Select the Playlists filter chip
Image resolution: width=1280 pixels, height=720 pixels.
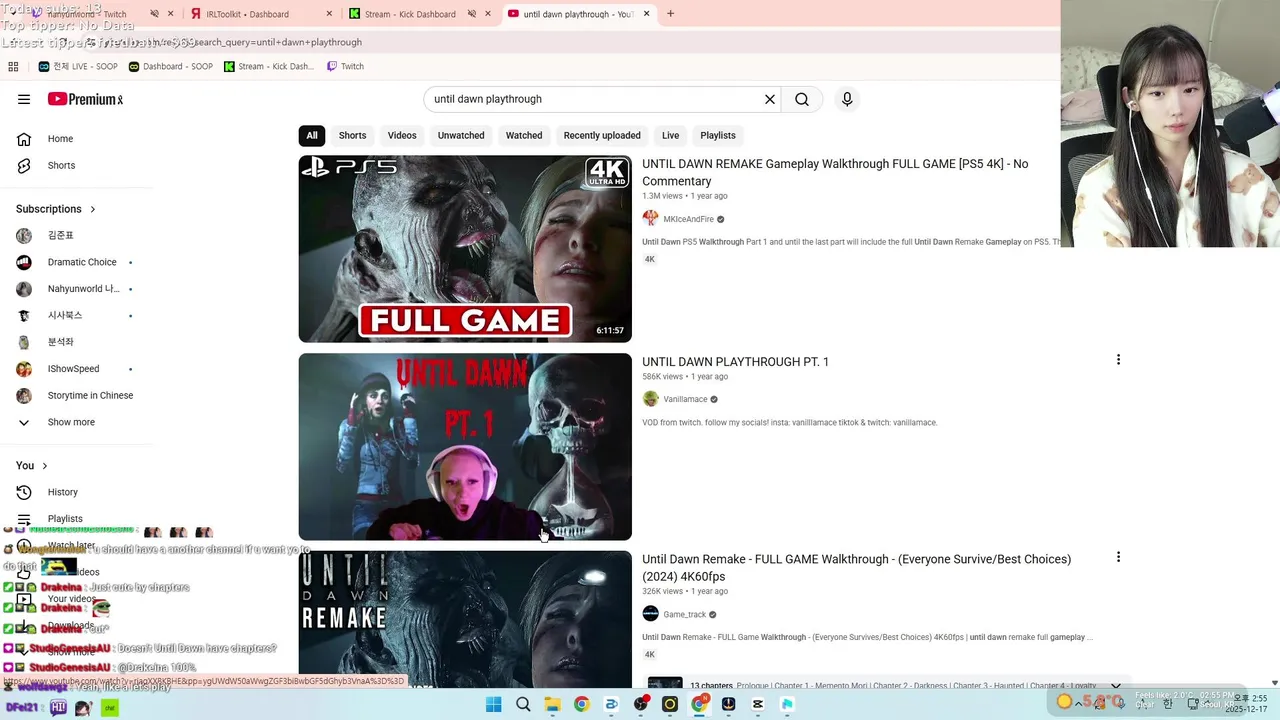[718, 135]
